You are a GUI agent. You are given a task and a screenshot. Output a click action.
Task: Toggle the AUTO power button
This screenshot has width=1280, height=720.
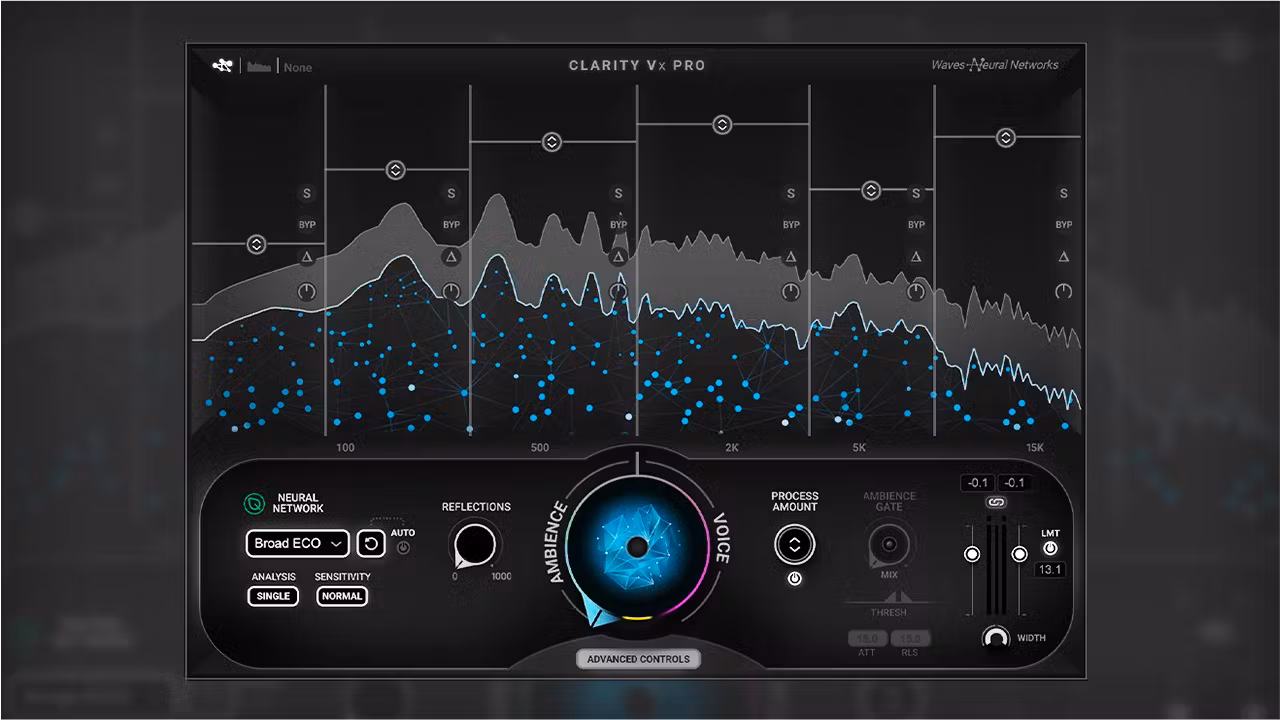(x=403, y=548)
